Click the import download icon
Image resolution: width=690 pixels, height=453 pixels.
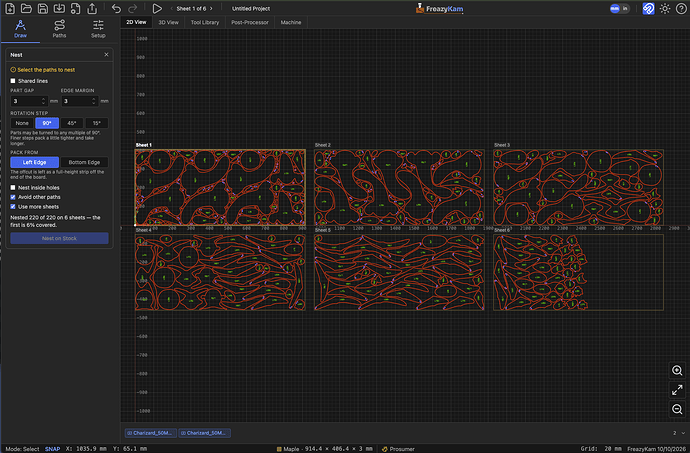59,8
